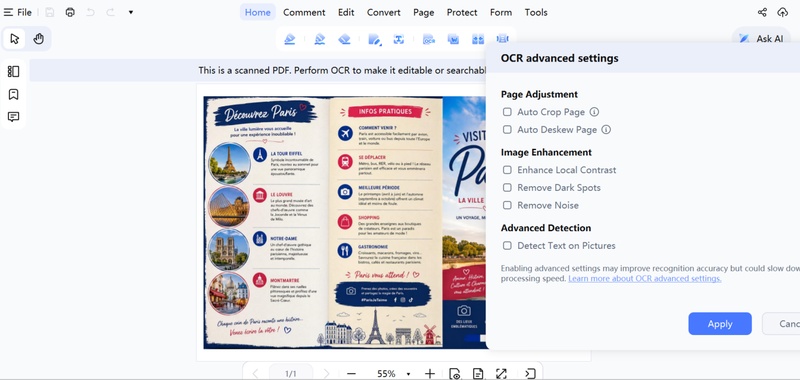Click the reading view eye-page icon
800x380 pixels.
(x=454, y=374)
